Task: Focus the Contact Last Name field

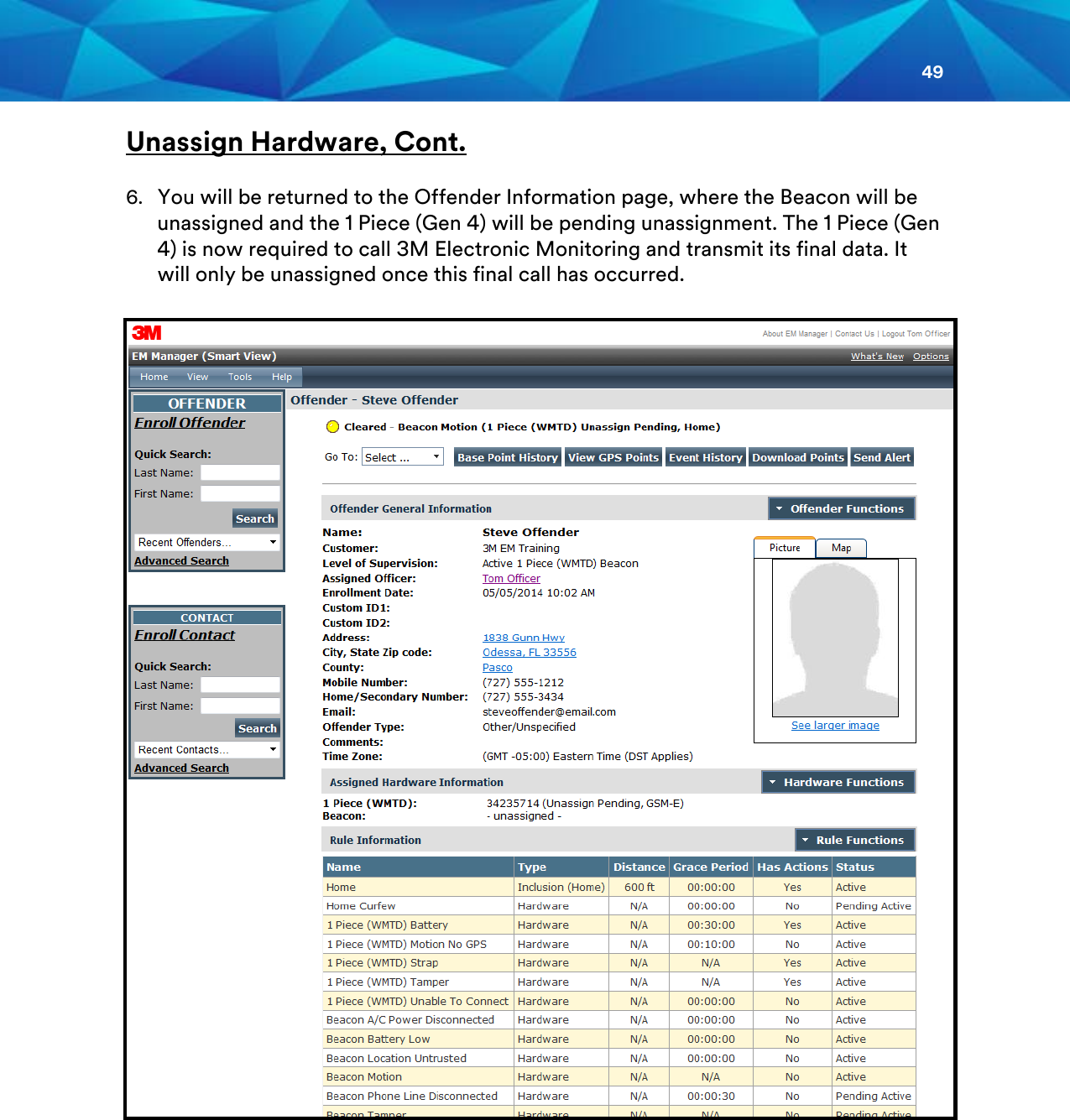Action: (x=240, y=685)
